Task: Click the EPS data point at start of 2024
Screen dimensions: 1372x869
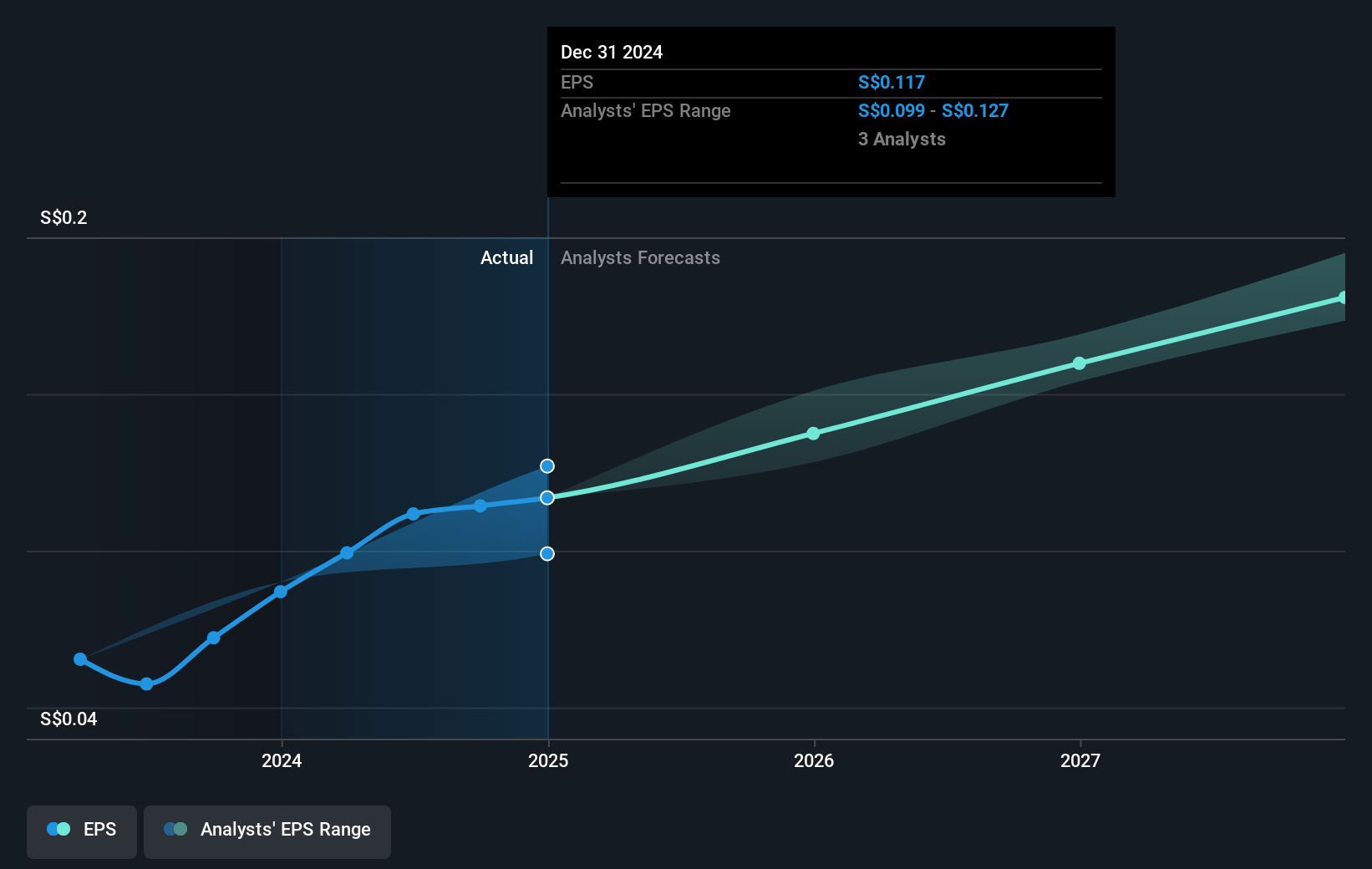Action: [x=281, y=592]
